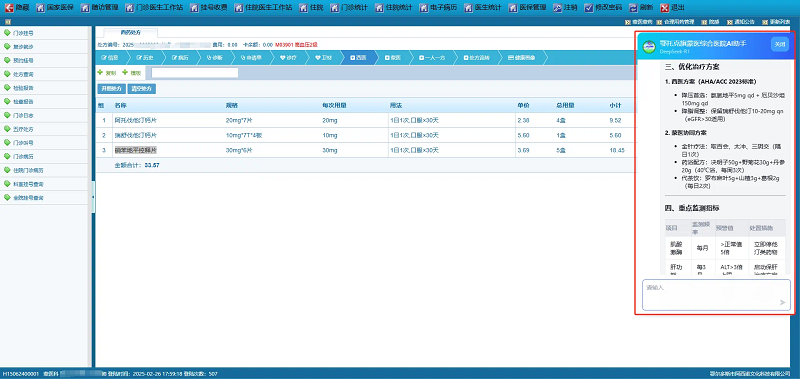Open the 挂号收费 module
The width and height of the screenshot is (800, 379).
208,8
